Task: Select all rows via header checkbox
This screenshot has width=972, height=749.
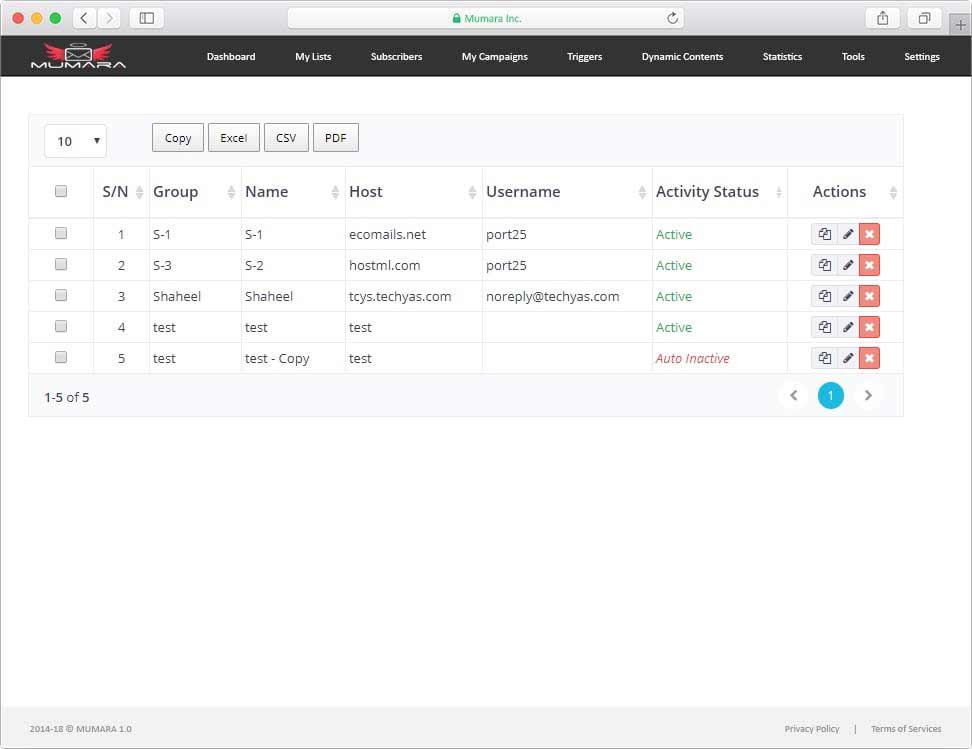Action: coord(61,190)
